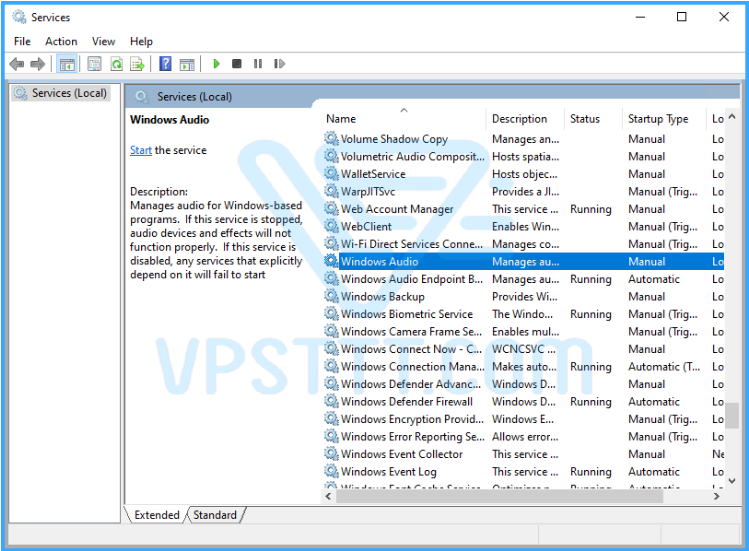
Task: Click gear icon beside Windows Backup
Action: [x=331, y=296]
